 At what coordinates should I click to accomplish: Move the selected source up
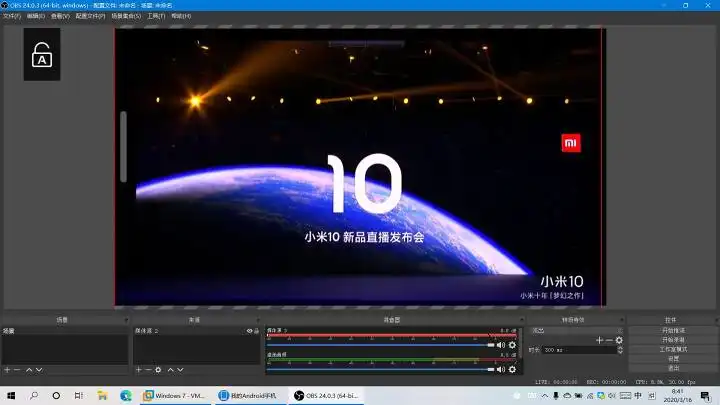tap(170, 370)
